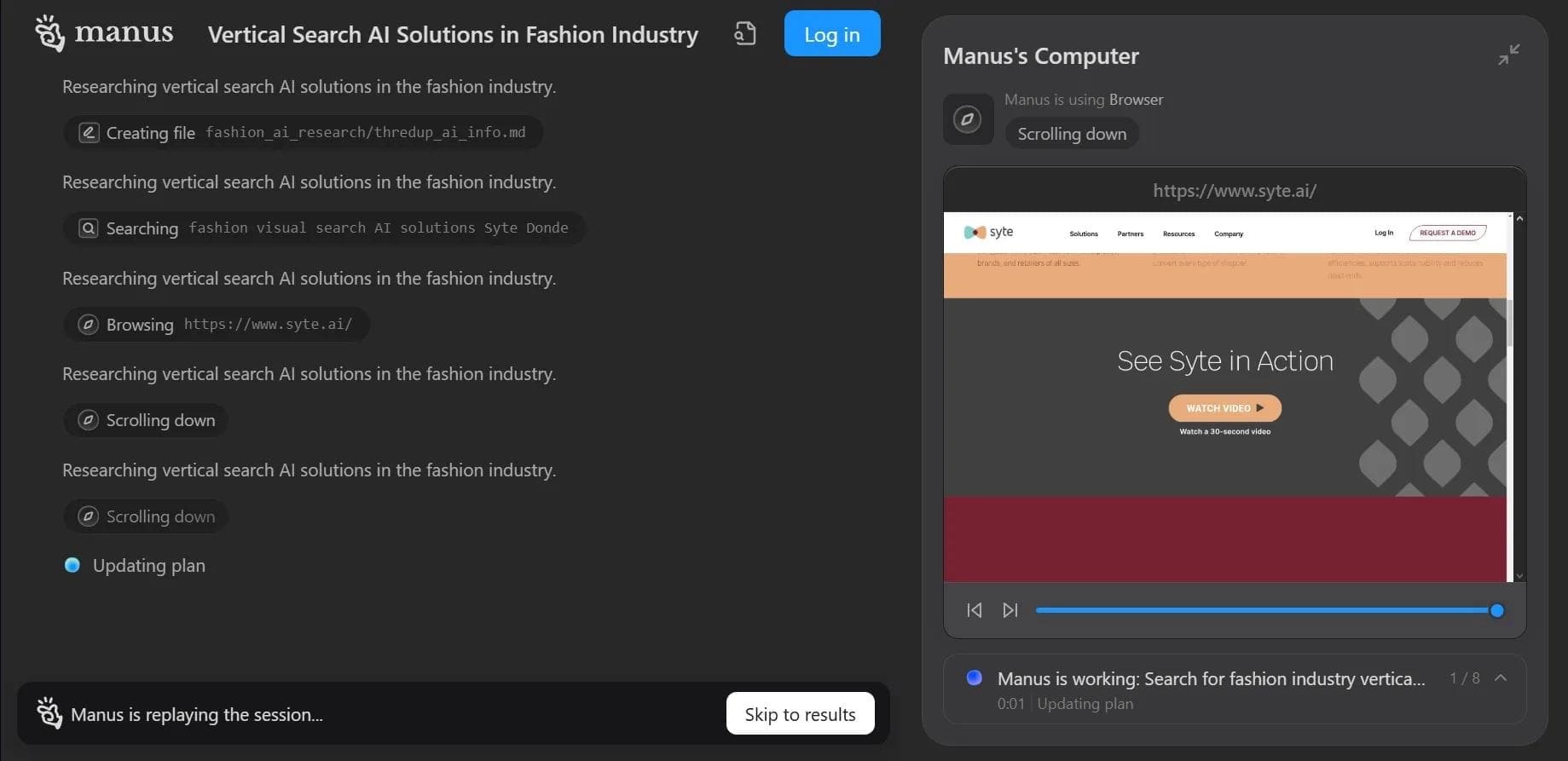The height and width of the screenshot is (761, 1568).
Task: Open the document search icon beside title
Action: (x=745, y=33)
